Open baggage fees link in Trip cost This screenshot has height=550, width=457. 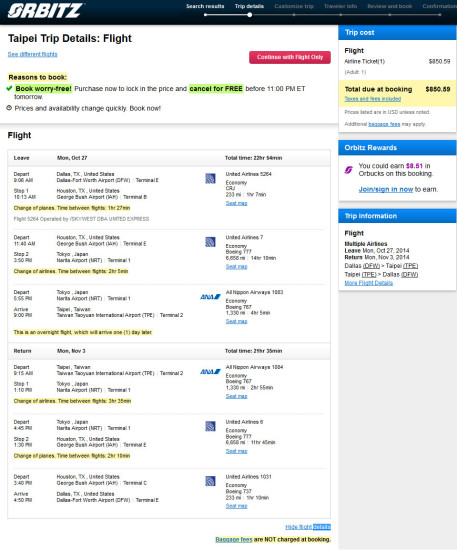384,124
